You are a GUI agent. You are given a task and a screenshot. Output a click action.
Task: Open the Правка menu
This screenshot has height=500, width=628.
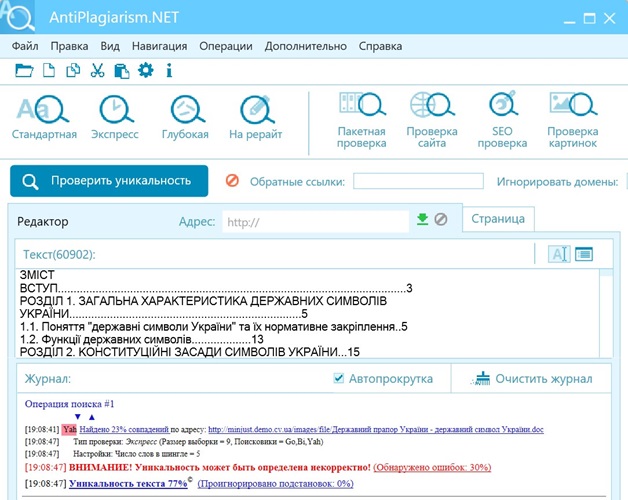[x=69, y=46]
